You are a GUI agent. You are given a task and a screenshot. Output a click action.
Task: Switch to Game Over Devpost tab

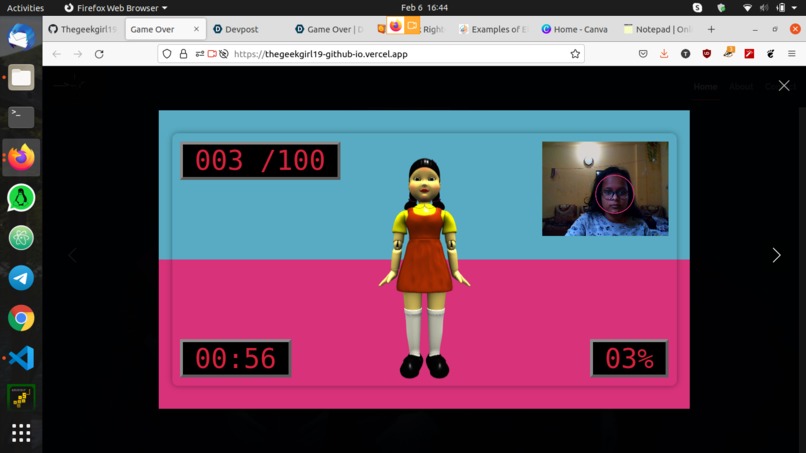[331, 29]
